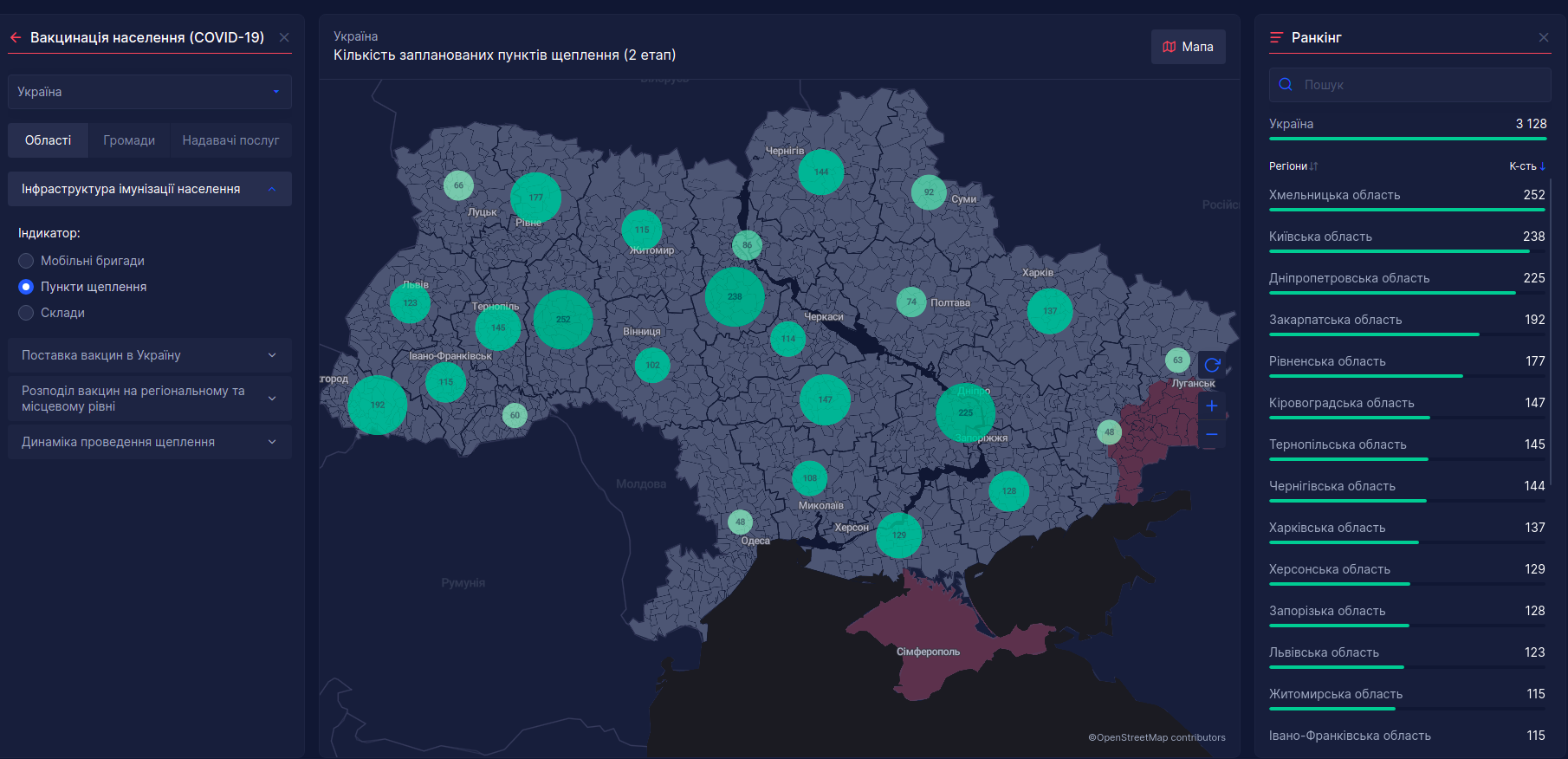Click map bubble 63 at Луганськ

(x=1177, y=360)
